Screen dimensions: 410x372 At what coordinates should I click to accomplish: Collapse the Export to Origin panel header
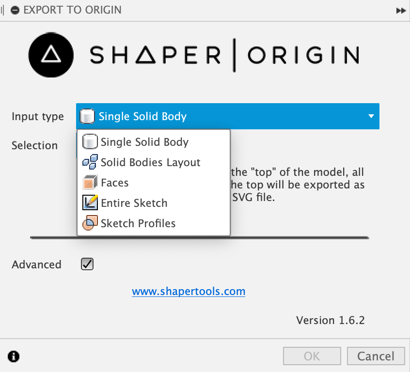pyautogui.click(x=15, y=10)
